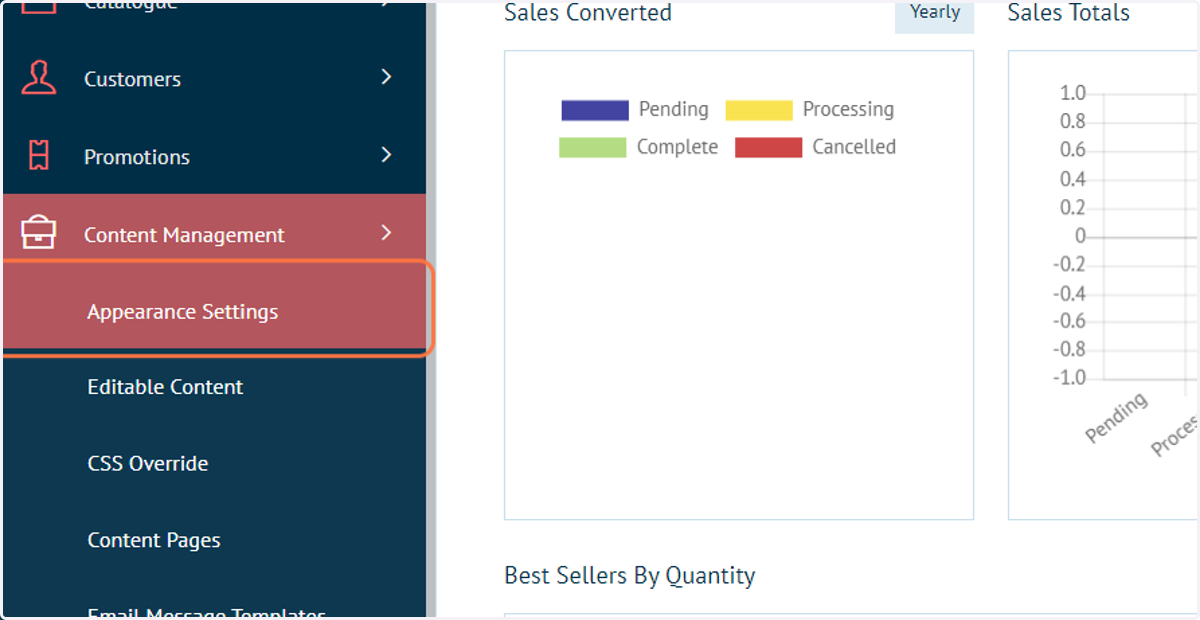Toggle the Pending blue legend swatch

pyautogui.click(x=595, y=110)
